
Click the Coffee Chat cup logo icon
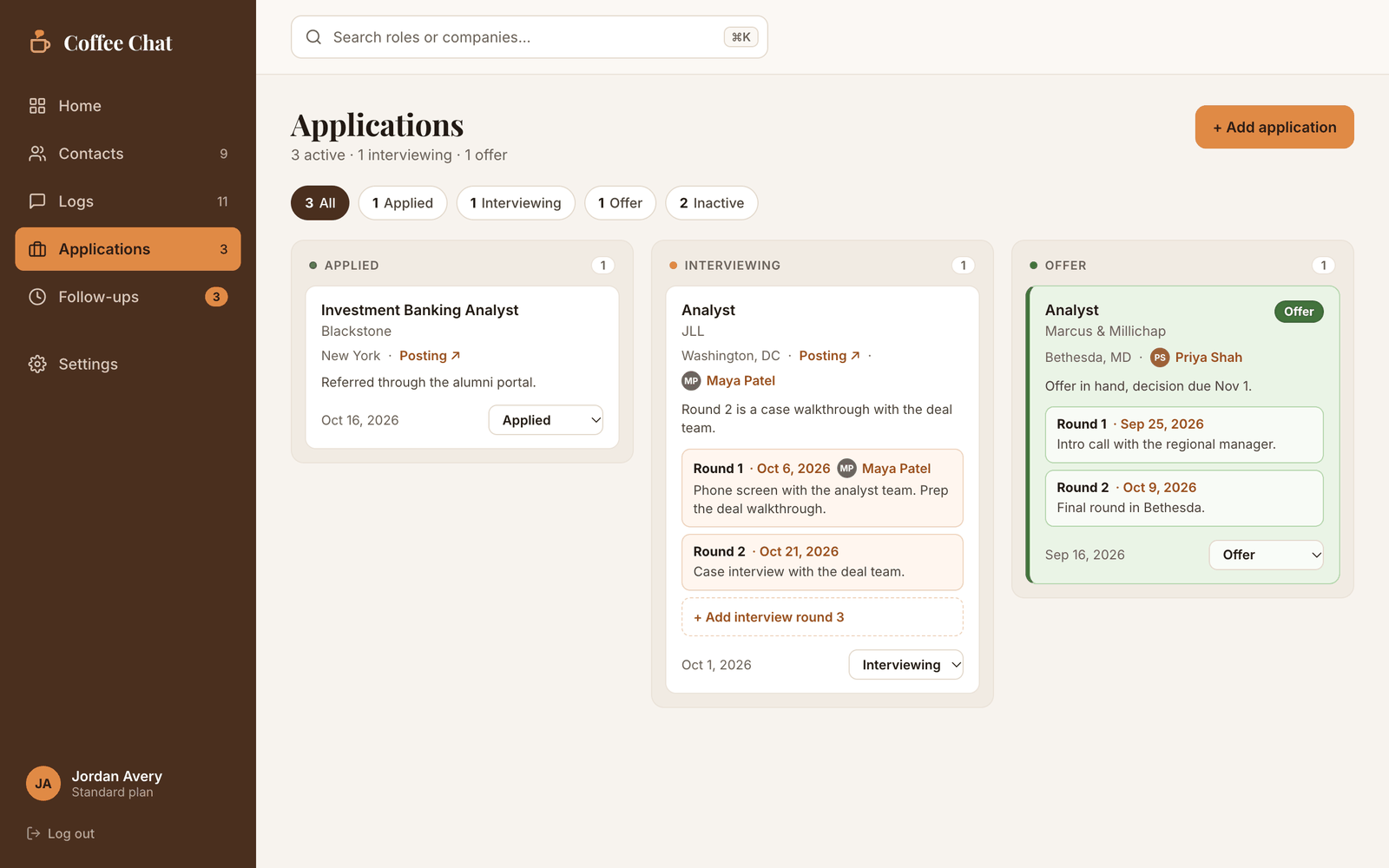click(x=40, y=42)
